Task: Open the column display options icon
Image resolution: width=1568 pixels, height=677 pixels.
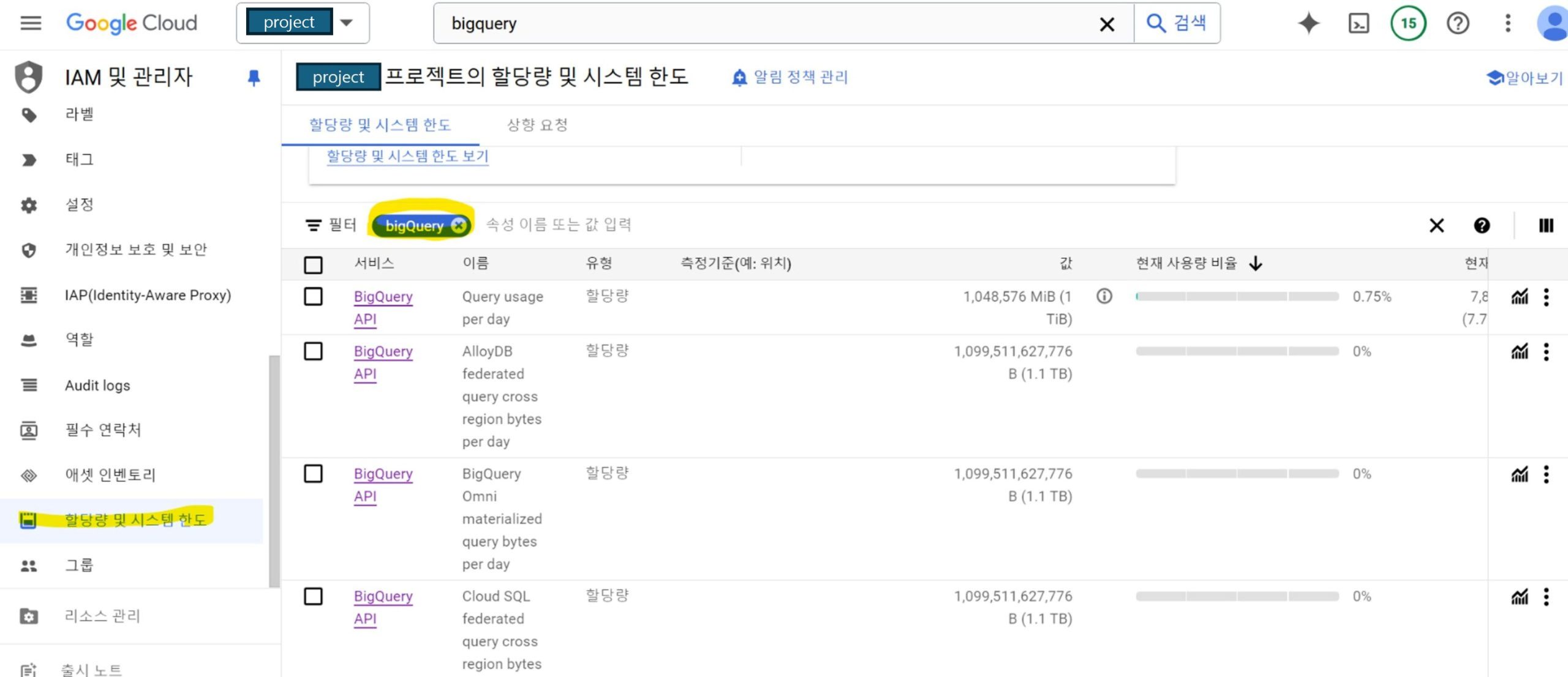Action: [x=1546, y=225]
